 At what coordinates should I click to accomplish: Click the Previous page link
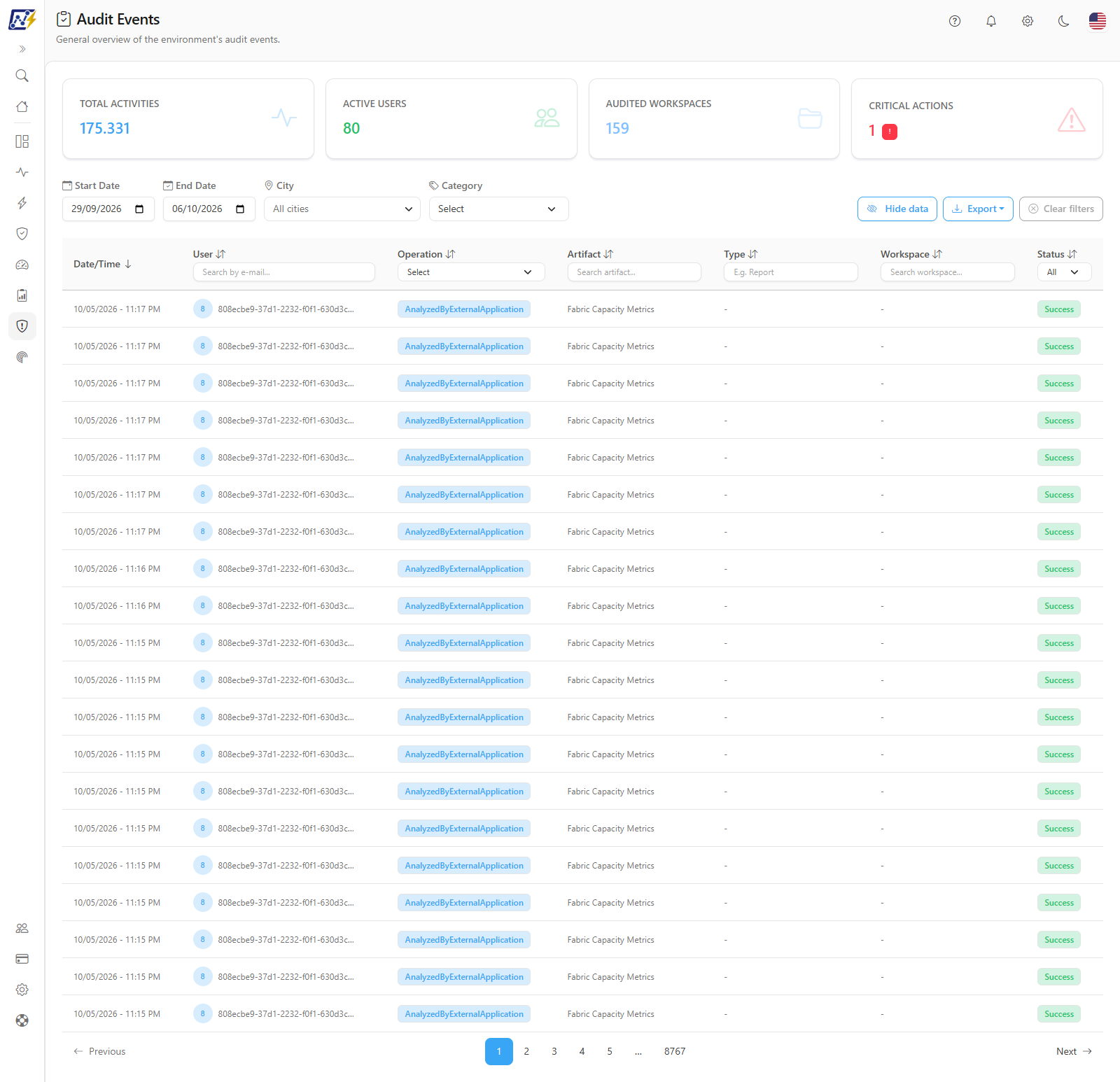tap(99, 1051)
